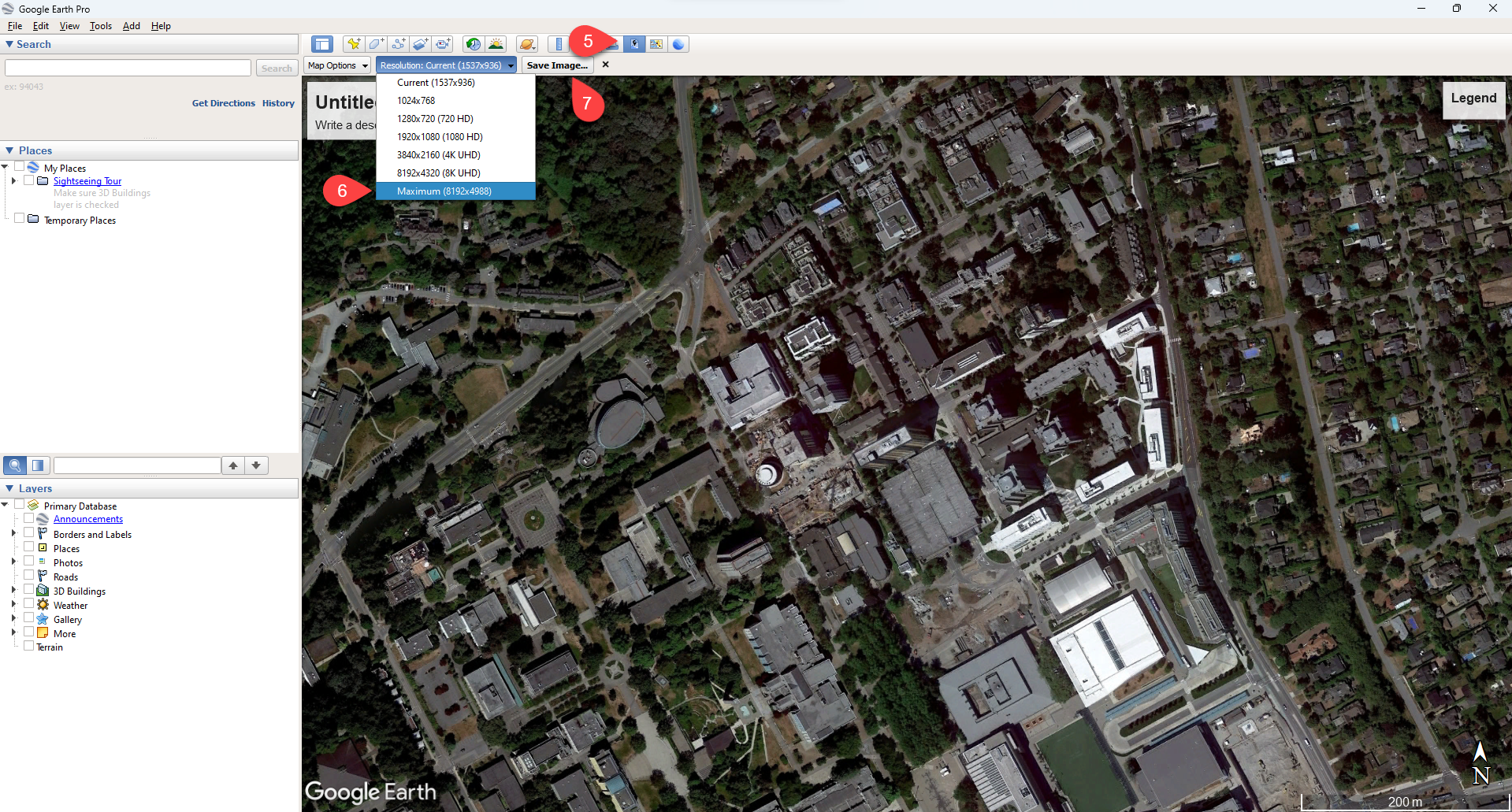Enable the Photos layer checkbox
Image resolution: width=1512 pixels, height=812 pixels.
pos(29,561)
